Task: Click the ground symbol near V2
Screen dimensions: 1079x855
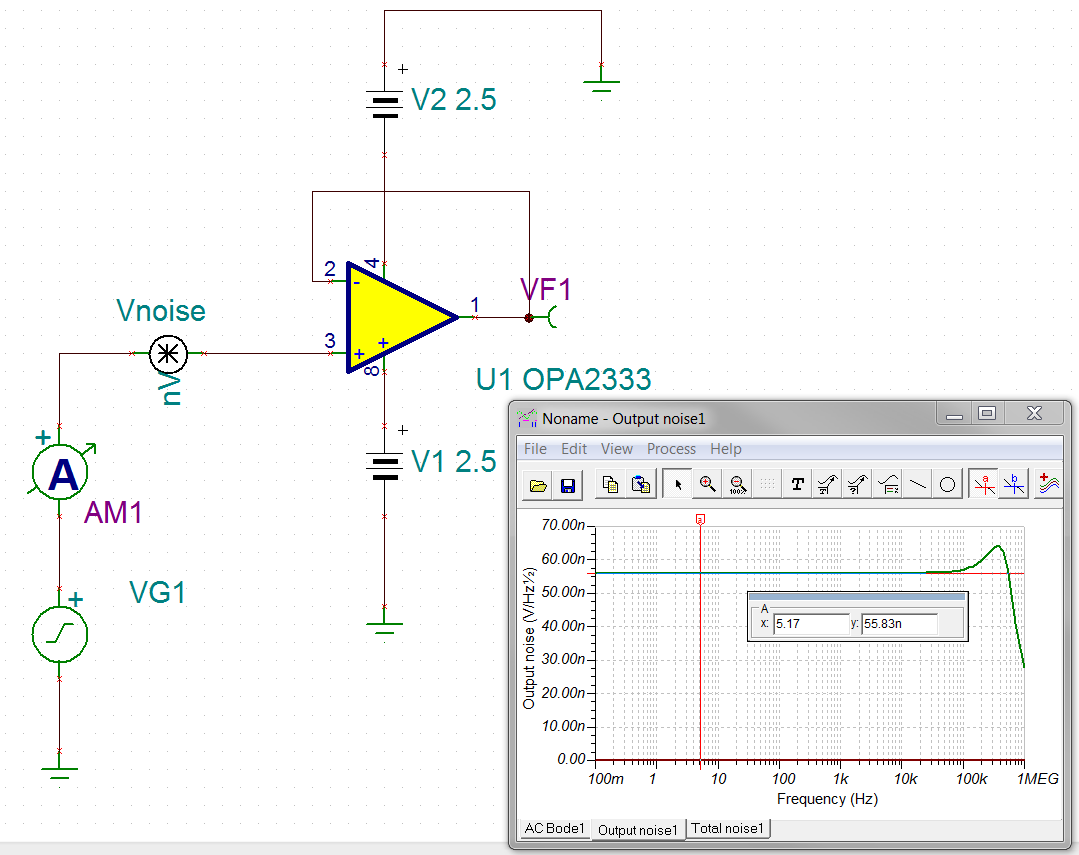Action: click(x=601, y=84)
